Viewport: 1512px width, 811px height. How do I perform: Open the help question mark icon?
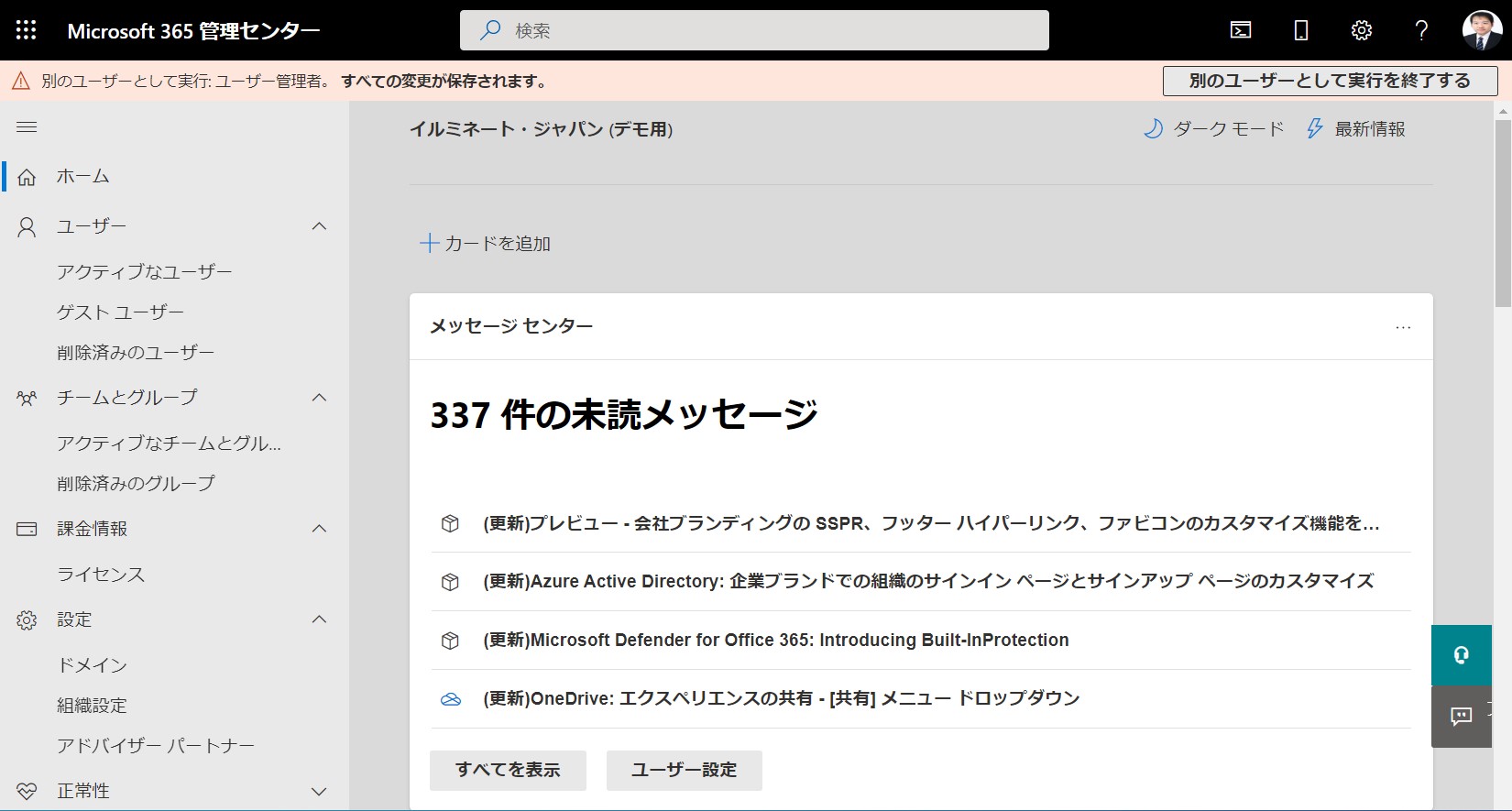coord(1421,30)
